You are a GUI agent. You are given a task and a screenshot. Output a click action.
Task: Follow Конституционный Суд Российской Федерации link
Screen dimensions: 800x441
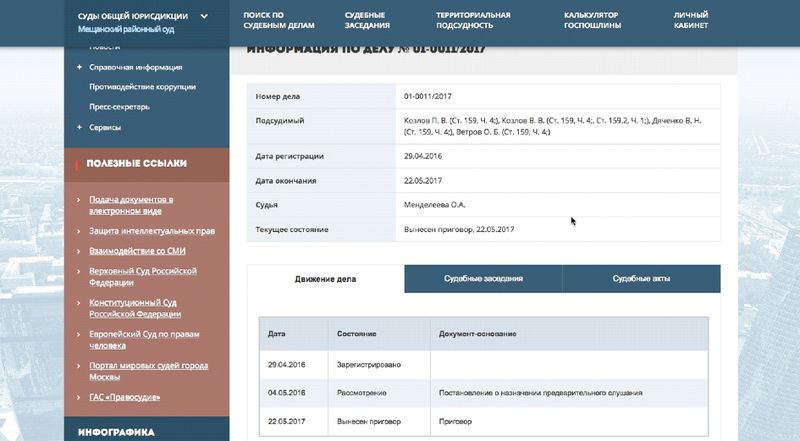coord(135,308)
